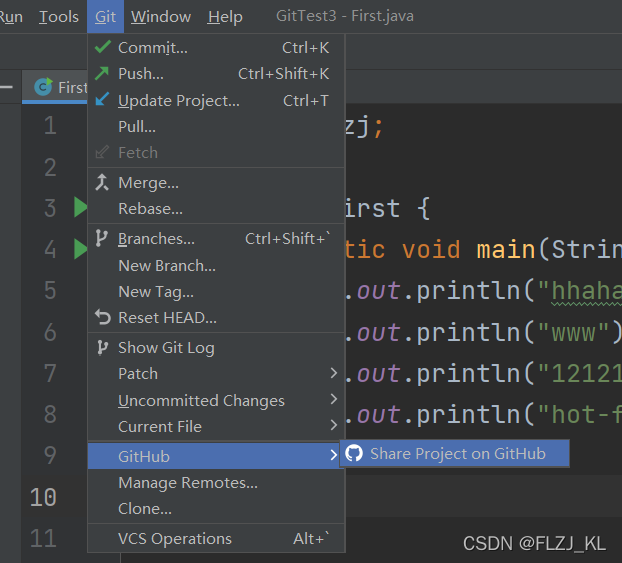The image size is (622, 563).
Task: Click the green Push arrow icon
Action: click(102, 73)
